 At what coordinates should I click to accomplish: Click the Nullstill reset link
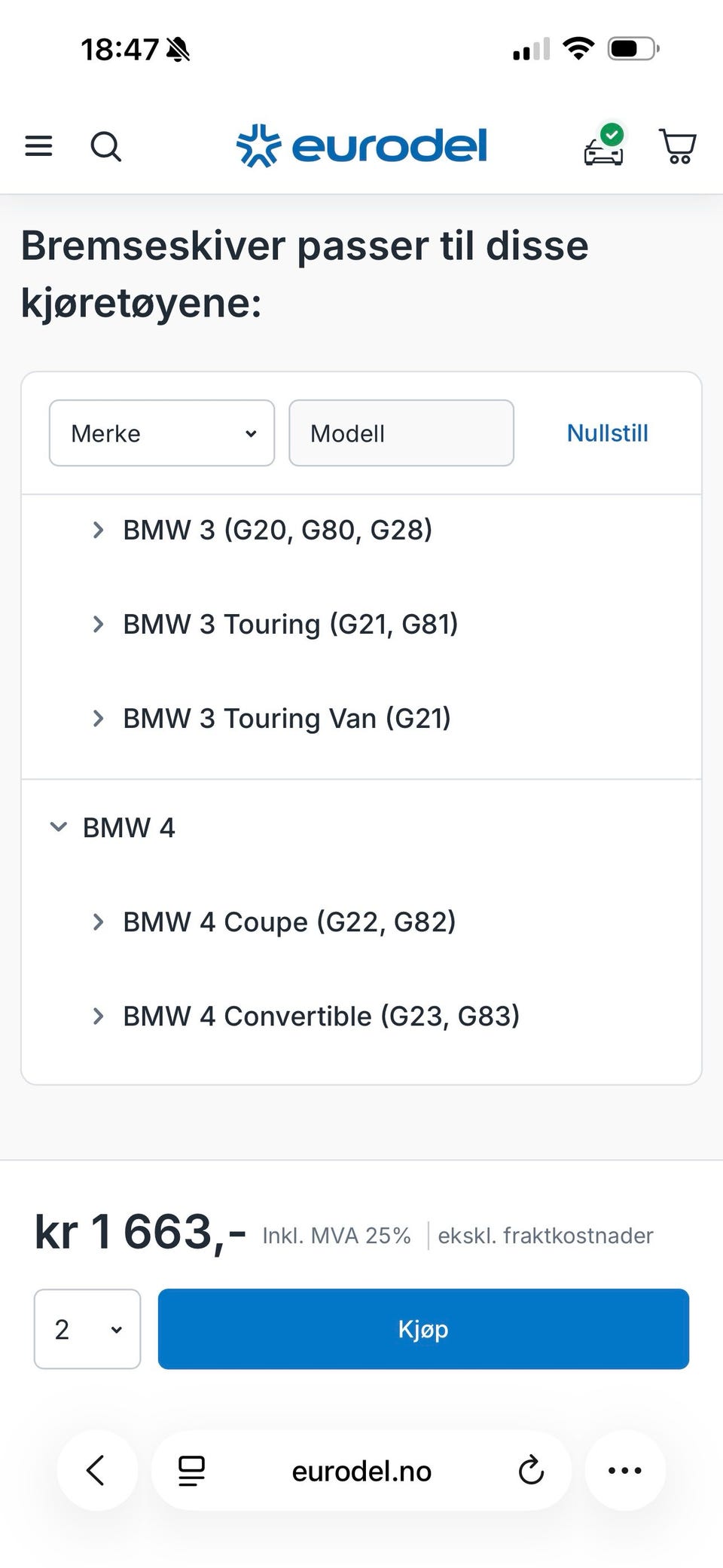607,433
